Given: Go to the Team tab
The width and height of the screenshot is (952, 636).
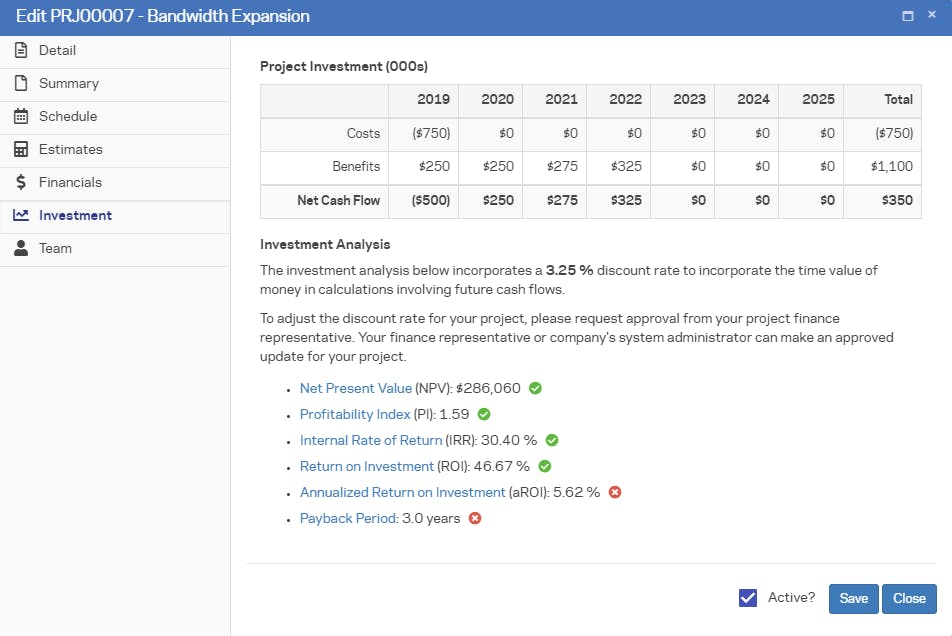Looking at the screenshot, I should 55,249.
